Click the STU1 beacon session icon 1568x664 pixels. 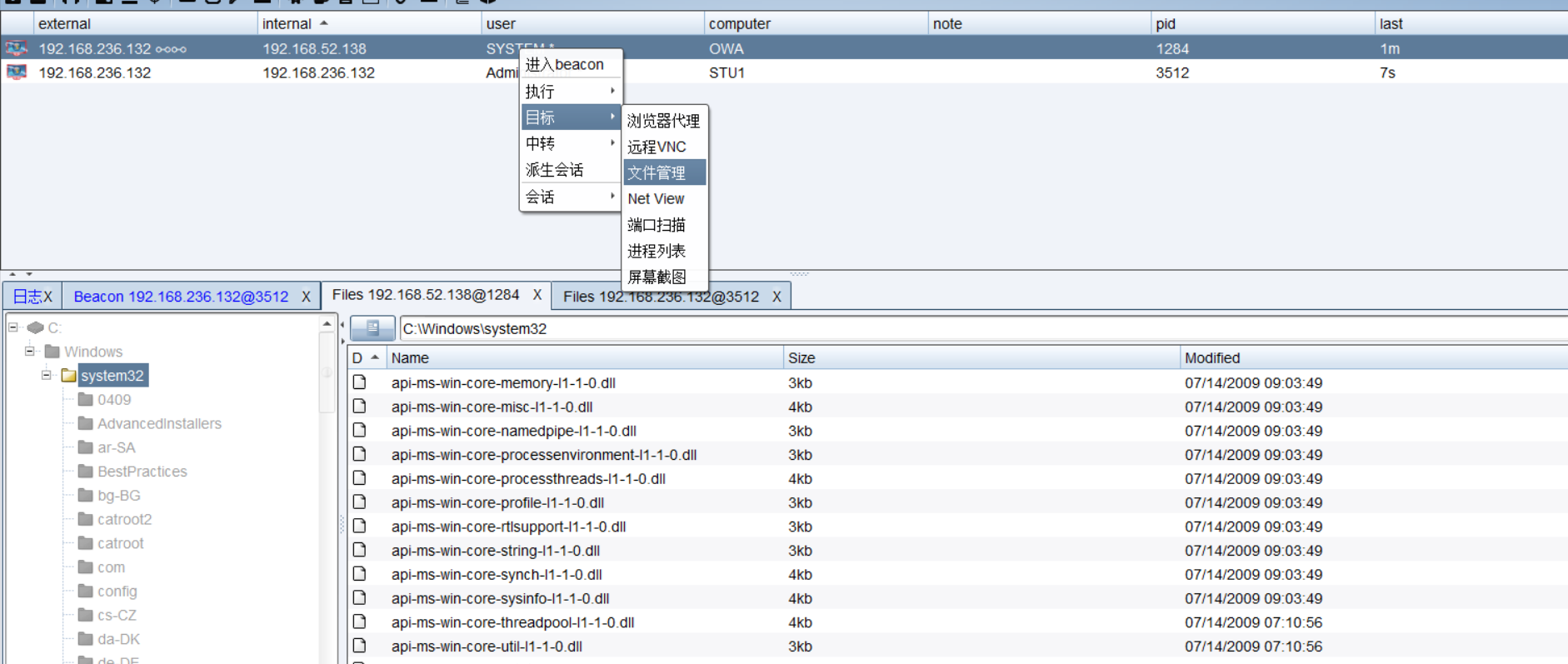(16, 72)
